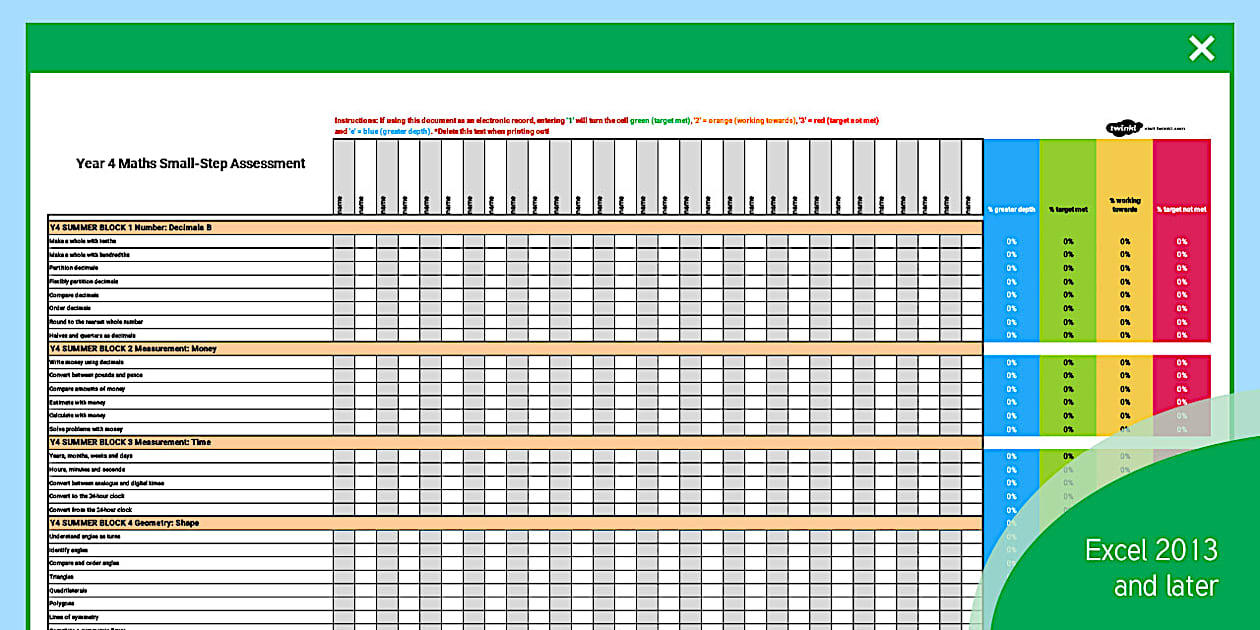
Task: Click the first 0% cell under % target not met
Action: (x=1180, y=240)
